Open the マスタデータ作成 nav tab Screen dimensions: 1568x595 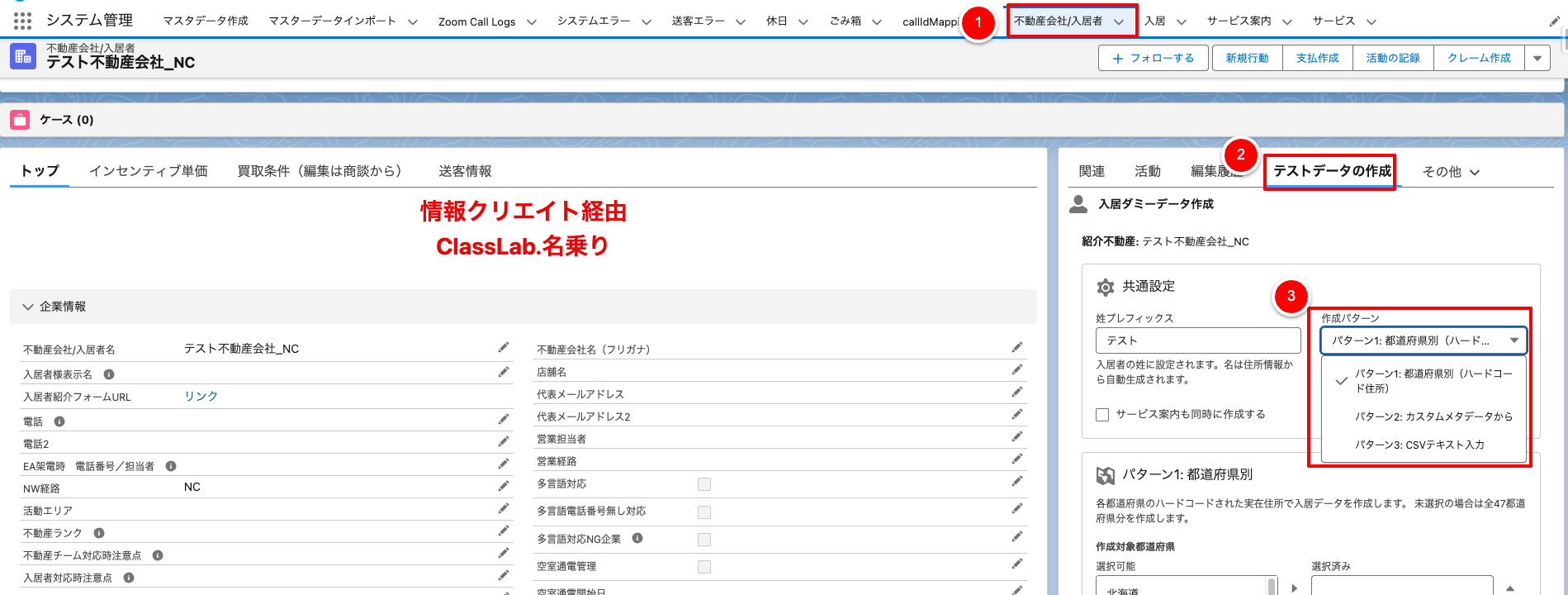pyautogui.click(x=206, y=21)
